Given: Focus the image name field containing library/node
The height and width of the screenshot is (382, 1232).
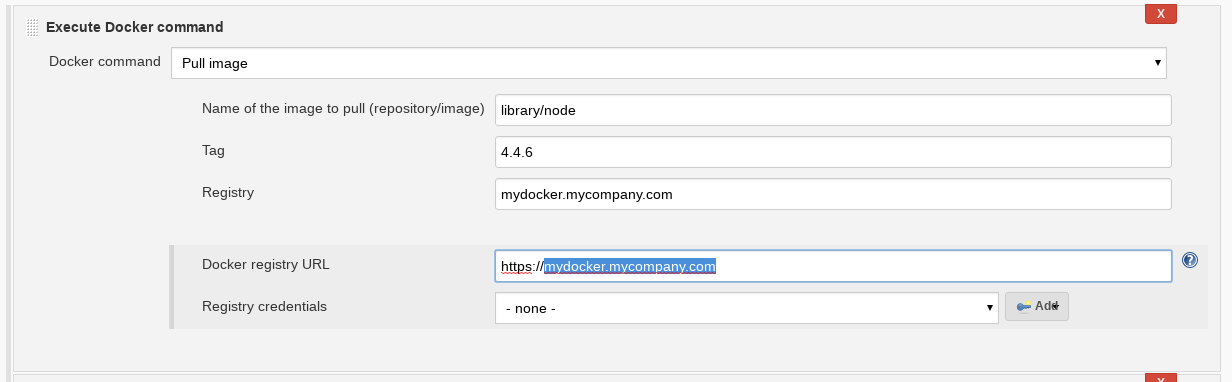Looking at the screenshot, I should click(833, 110).
